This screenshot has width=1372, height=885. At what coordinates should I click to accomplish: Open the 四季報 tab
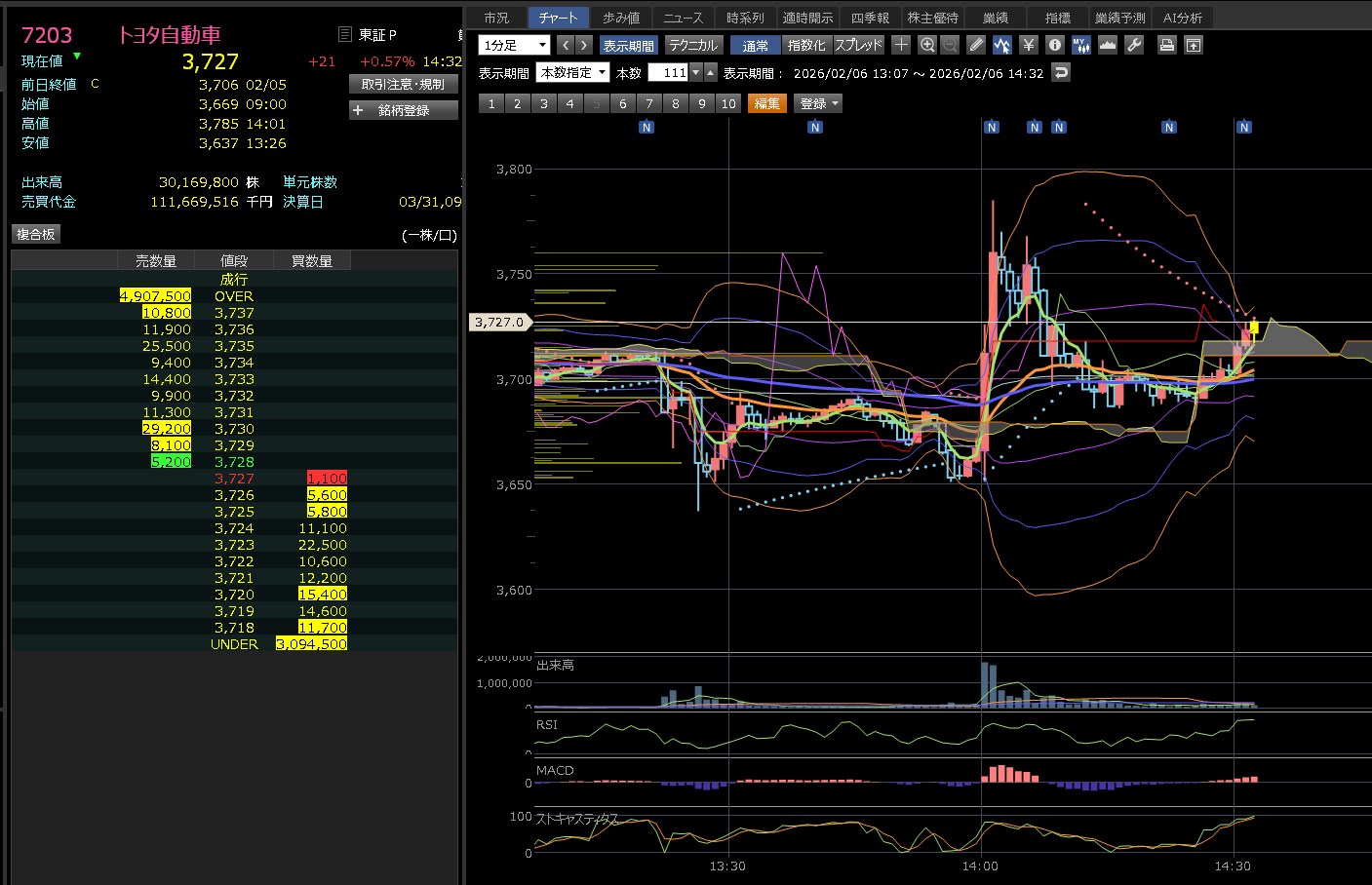pos(870,18)
